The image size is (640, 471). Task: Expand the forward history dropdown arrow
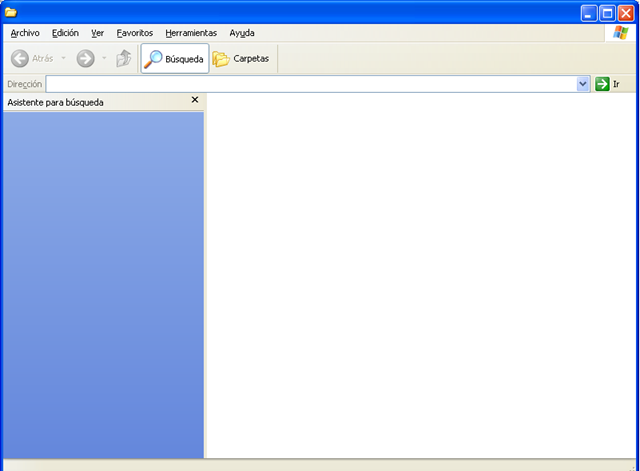(104, 58)
